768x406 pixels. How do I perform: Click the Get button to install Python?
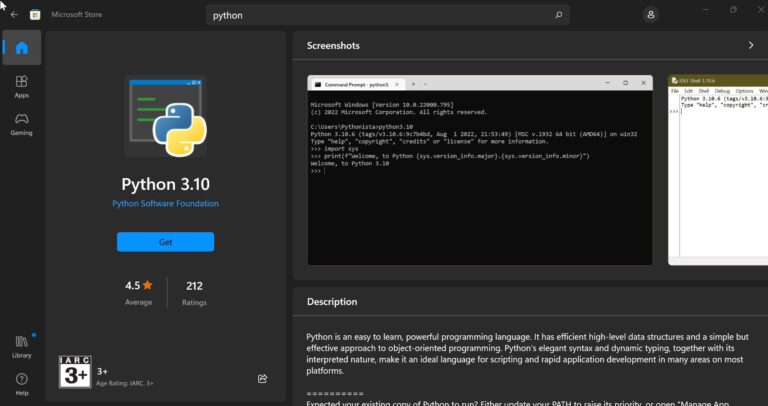(166, 242)
